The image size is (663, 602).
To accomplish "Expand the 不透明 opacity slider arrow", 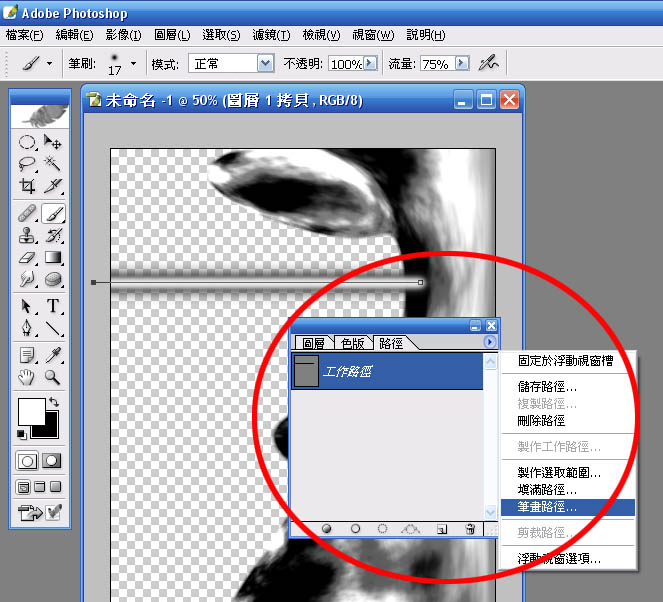I will coord(370,63).
